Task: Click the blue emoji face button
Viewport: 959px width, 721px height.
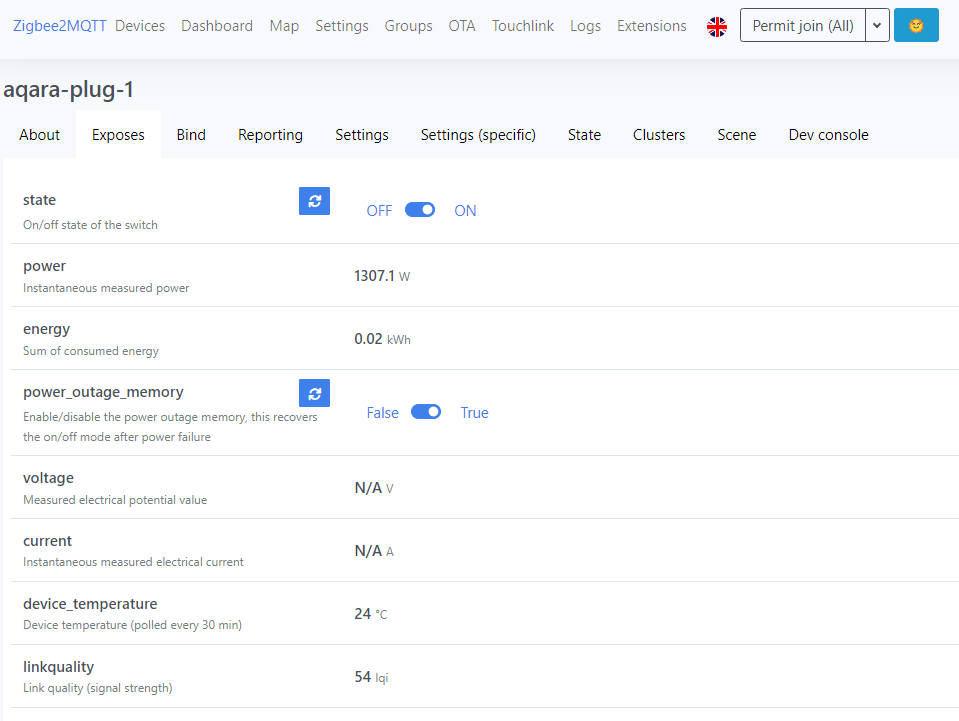Action: click(x=916, y=26)
